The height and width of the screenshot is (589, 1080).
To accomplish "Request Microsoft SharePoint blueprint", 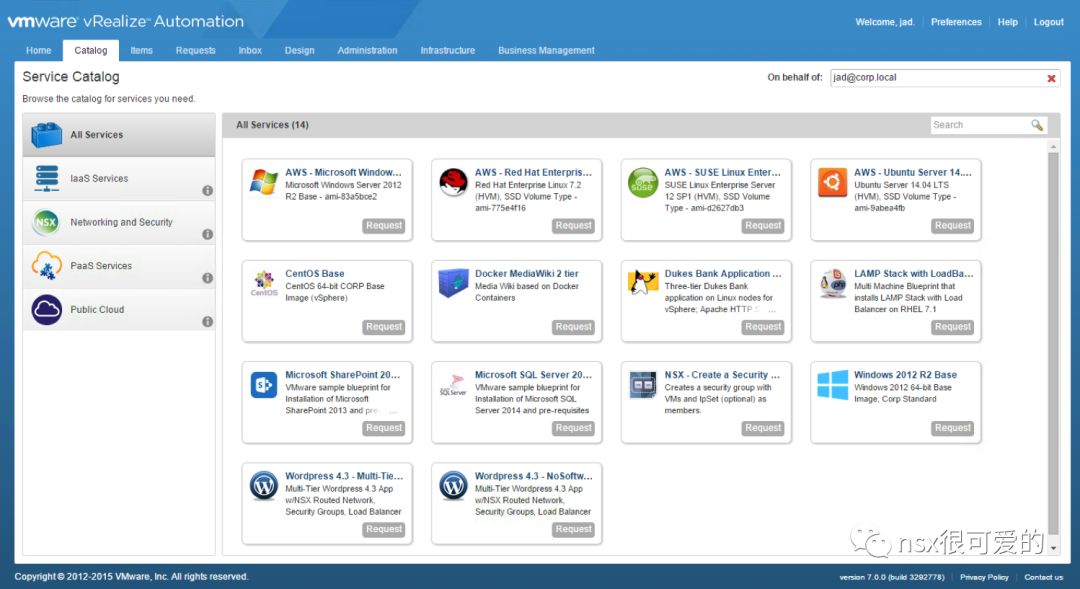I will pyautogui.click(x=384, y=428).
